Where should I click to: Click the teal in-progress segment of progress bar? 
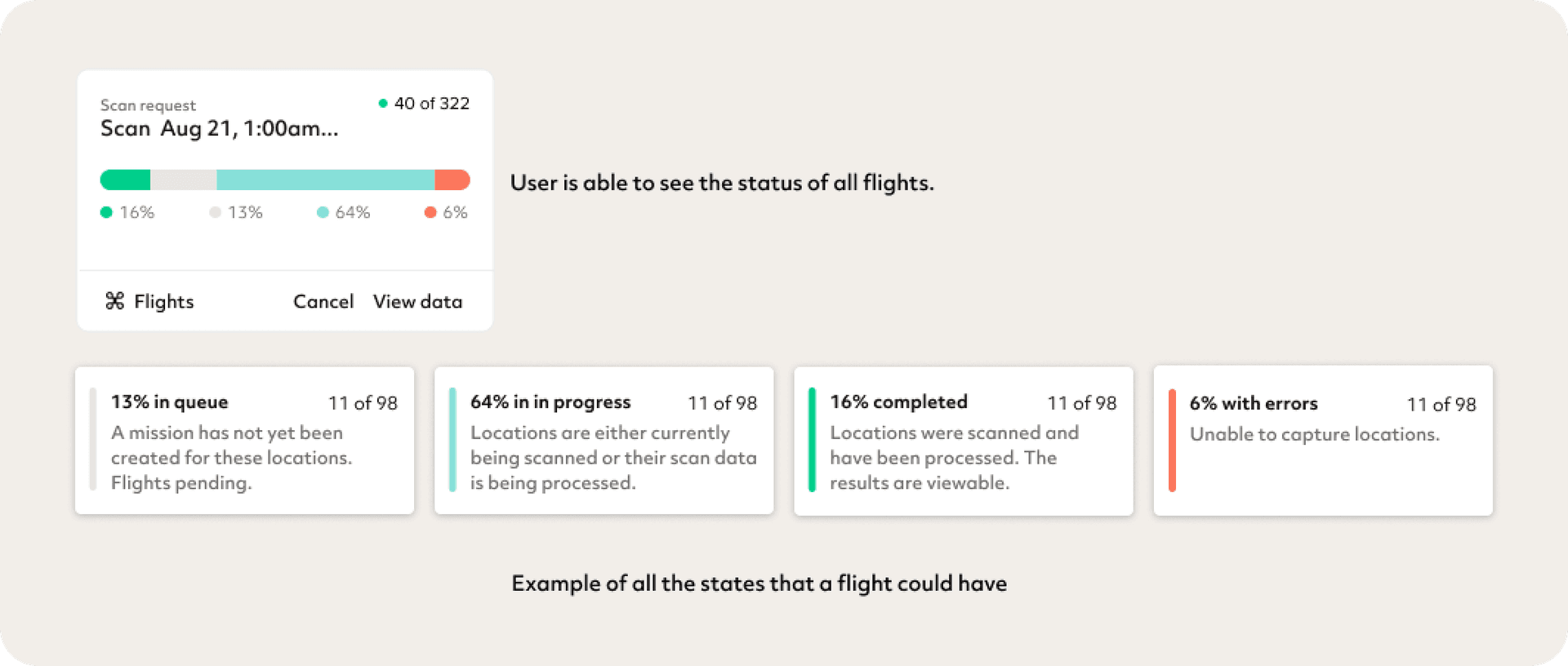point(325,180)
